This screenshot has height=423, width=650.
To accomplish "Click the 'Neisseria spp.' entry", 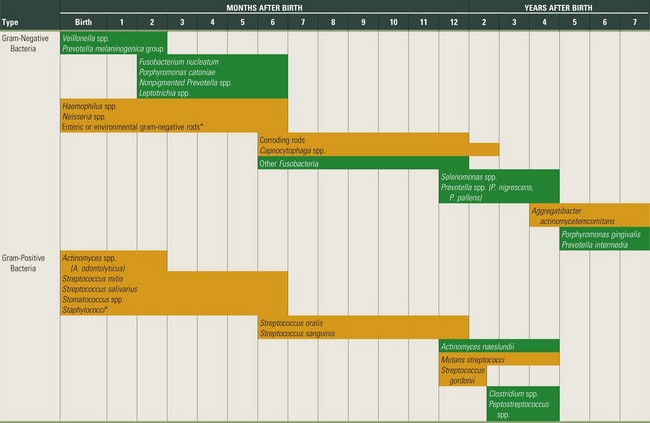I will 84,117.
